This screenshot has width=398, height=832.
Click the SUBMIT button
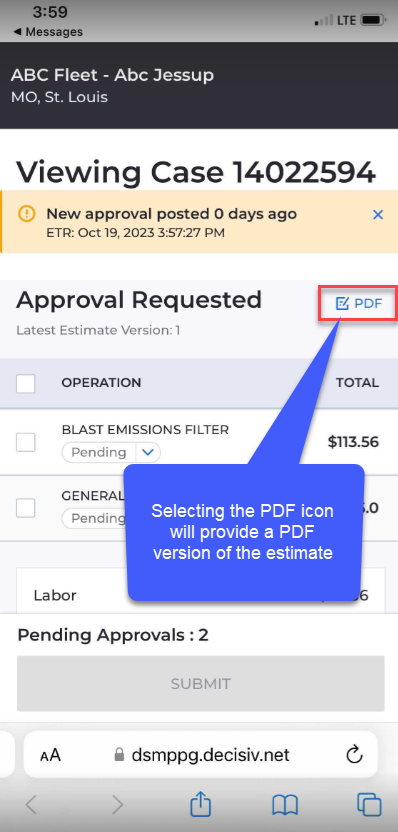click(201, 683)
